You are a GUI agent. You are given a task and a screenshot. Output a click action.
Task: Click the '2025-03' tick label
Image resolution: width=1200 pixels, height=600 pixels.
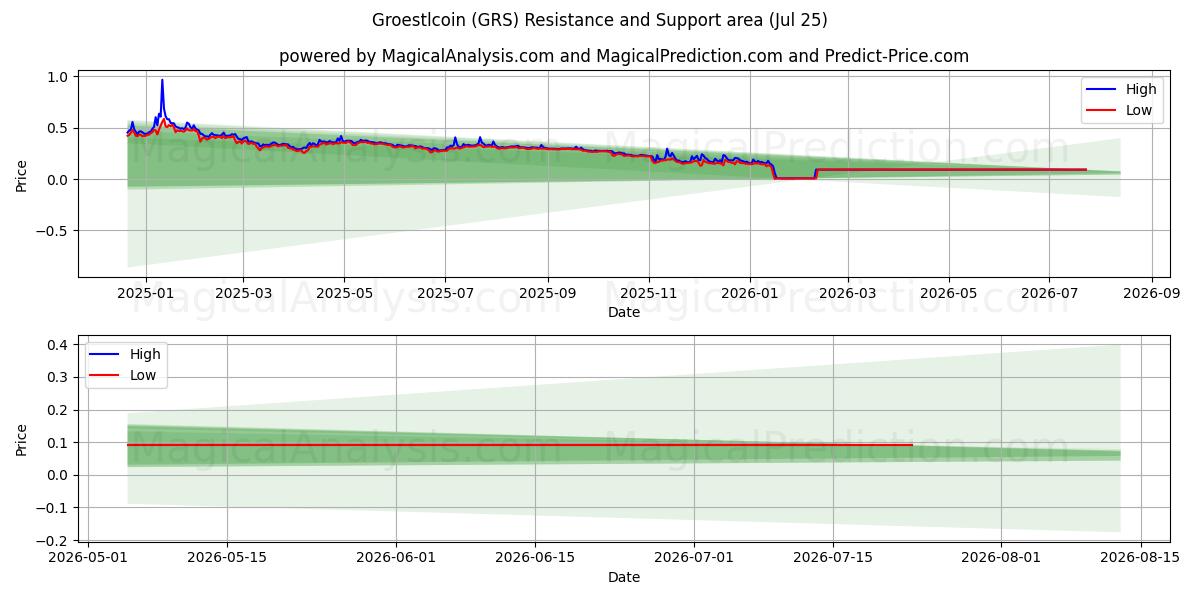click(x=243, y=294)
